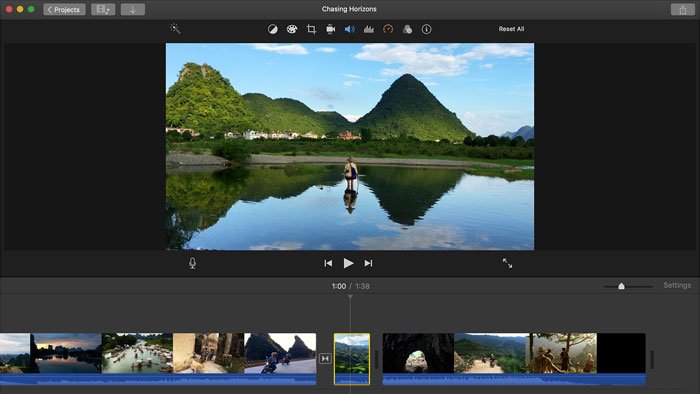Show the media browser
This screenshot has width=700, height=394.
click(103, 9)
